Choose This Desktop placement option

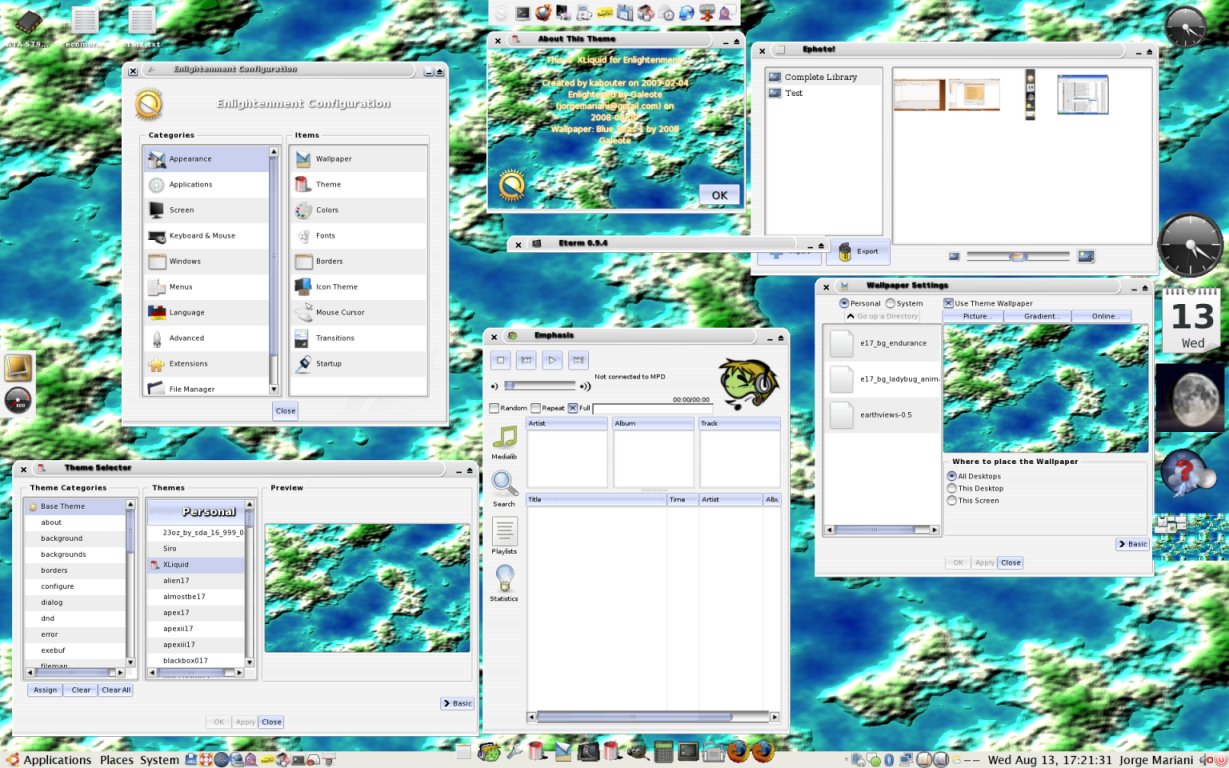click(951, 488)
